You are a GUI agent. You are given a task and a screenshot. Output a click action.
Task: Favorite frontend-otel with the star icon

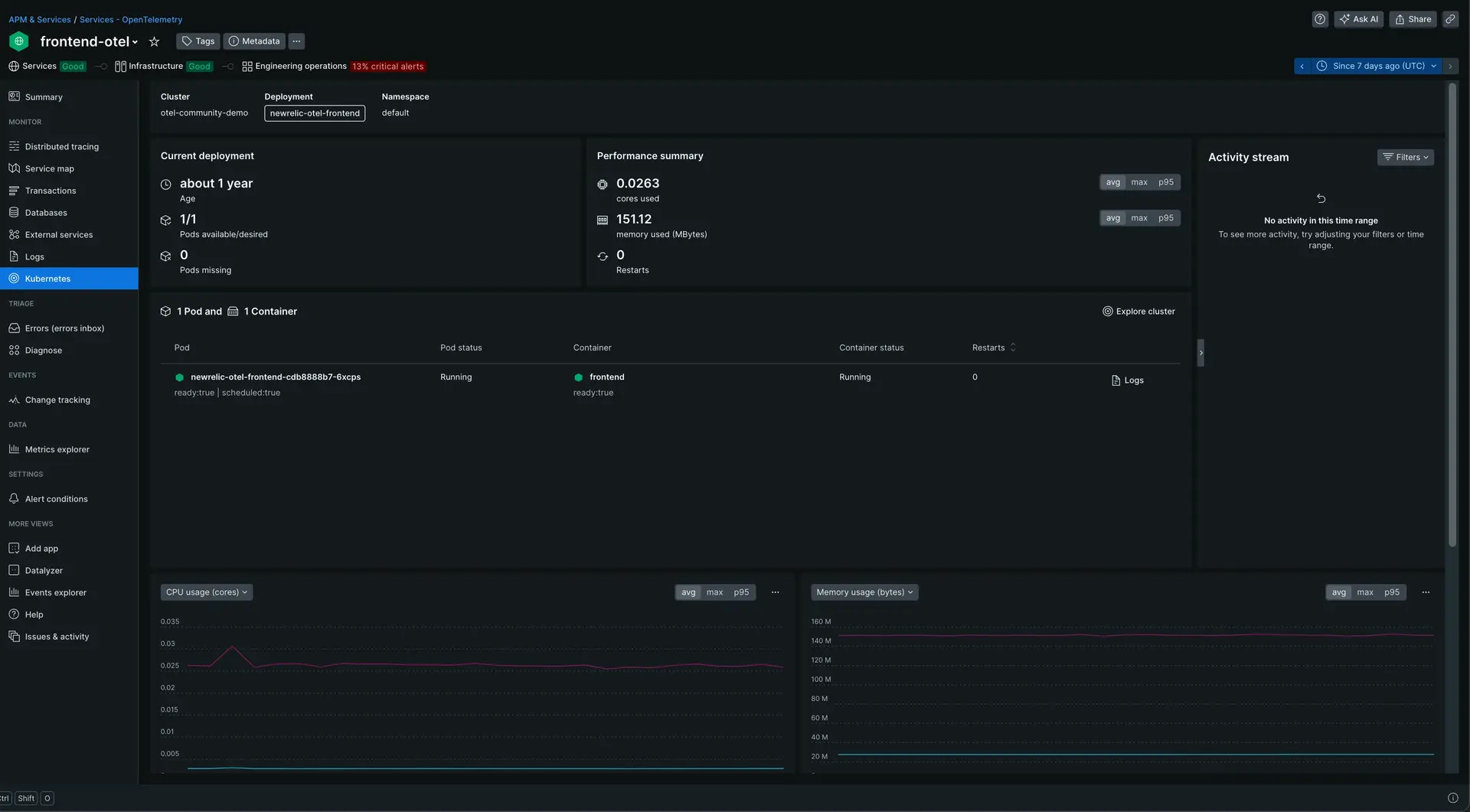[154, 41]
